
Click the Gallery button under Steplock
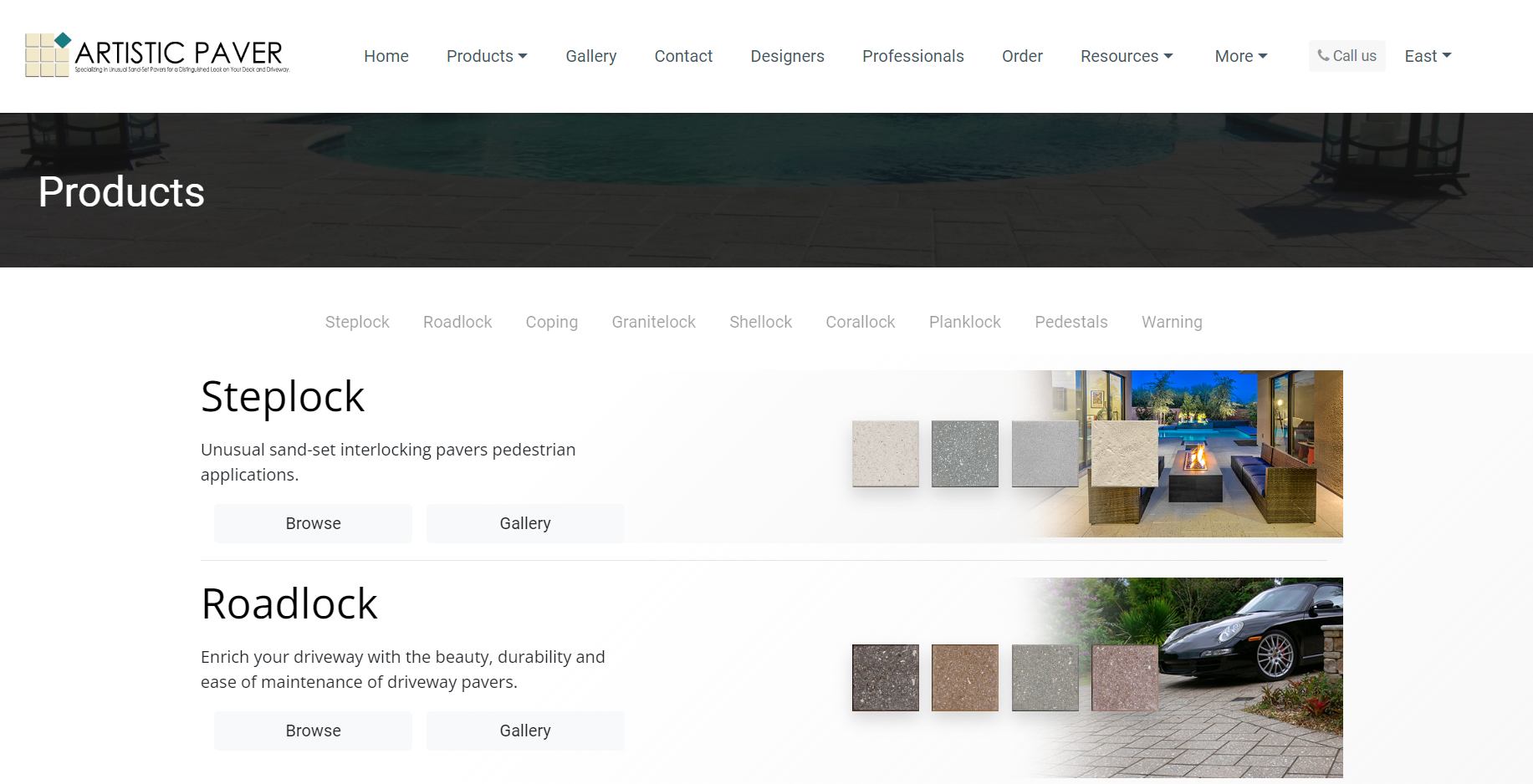524,523
